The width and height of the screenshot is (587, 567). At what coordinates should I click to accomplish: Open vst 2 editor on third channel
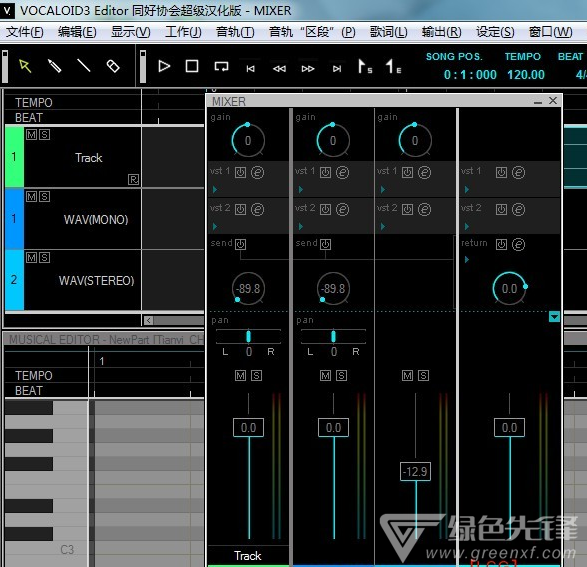coord(424,209)
